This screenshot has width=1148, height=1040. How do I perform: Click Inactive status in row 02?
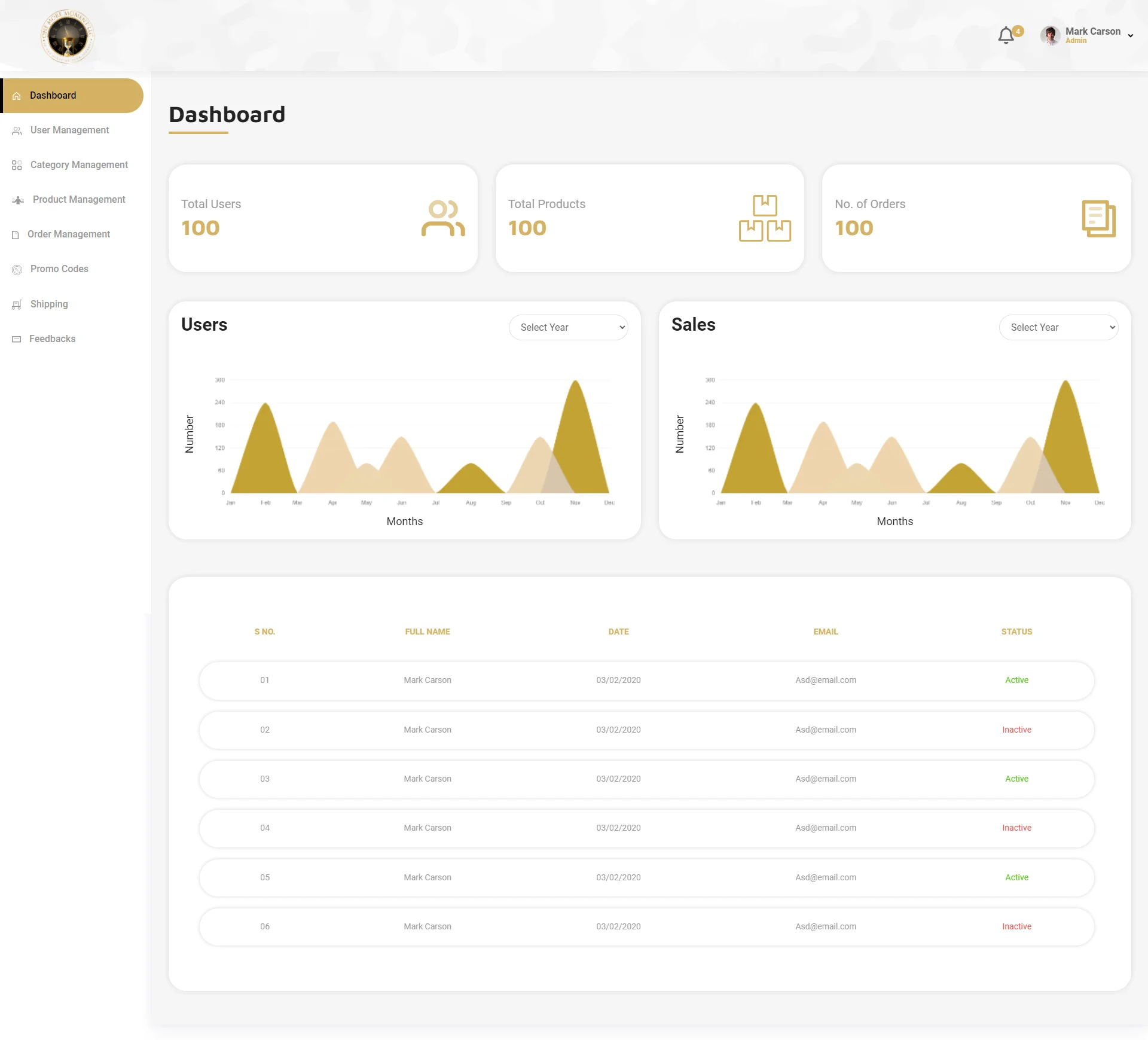(x=1016, y=730)
